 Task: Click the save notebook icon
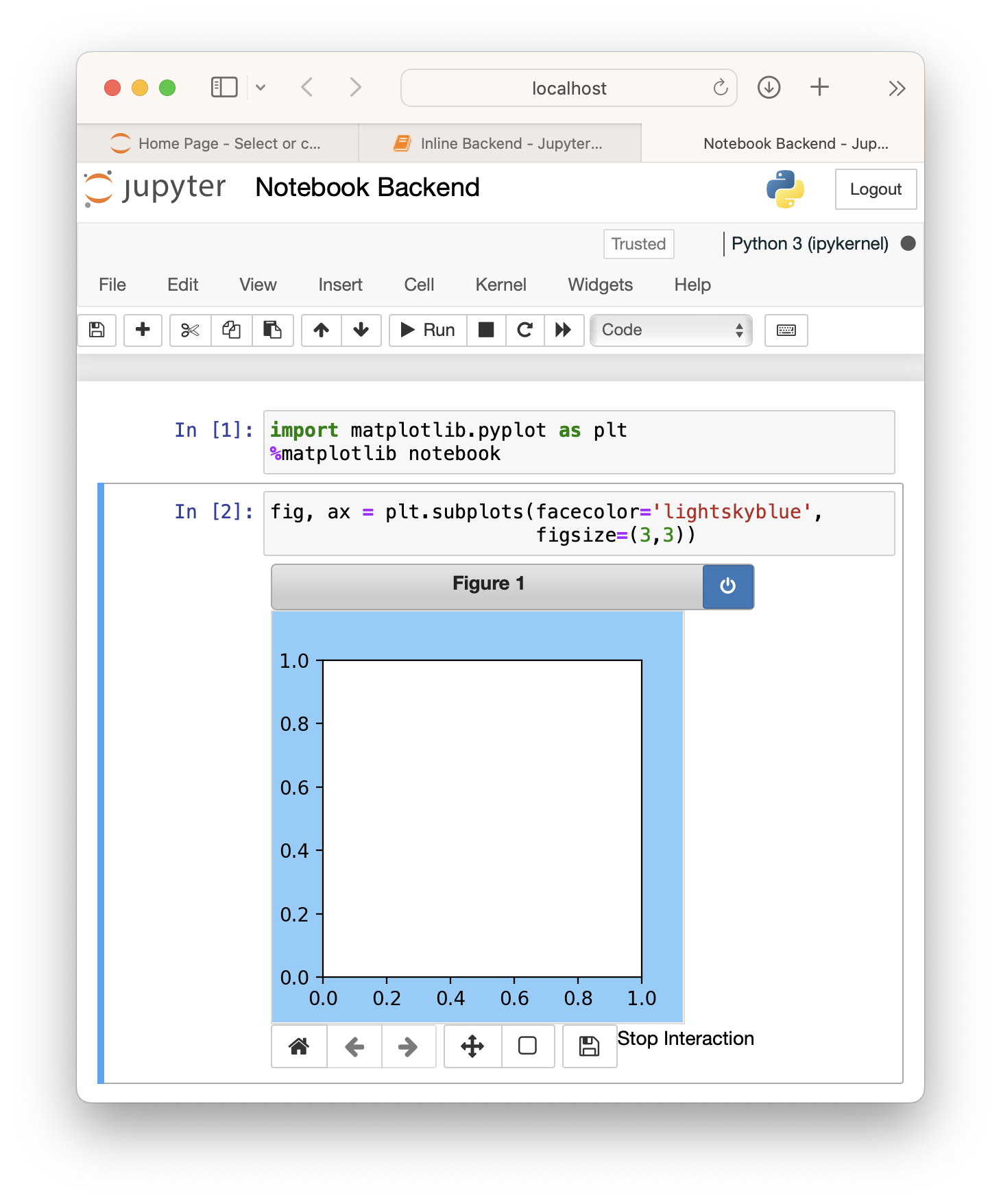pos(97,330)
